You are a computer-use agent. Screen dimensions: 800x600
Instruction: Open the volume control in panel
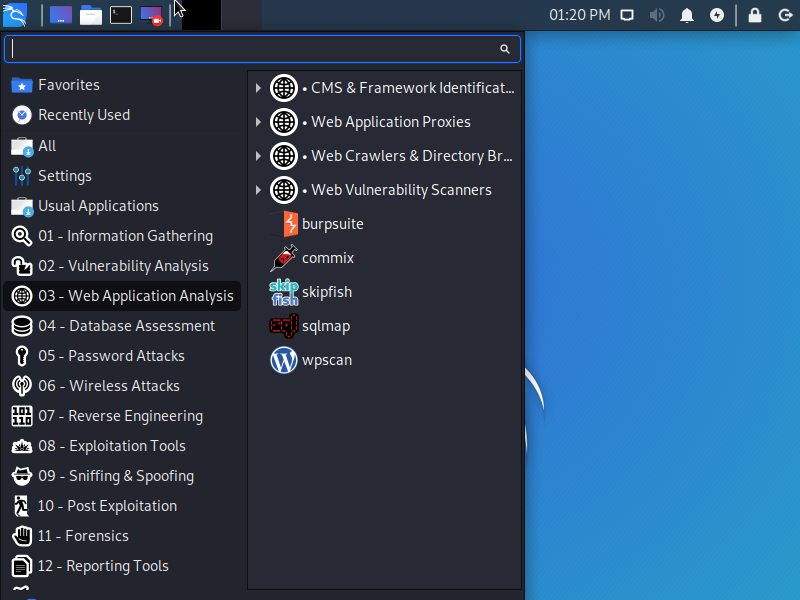pyautogui.click(x=657, y=15)
